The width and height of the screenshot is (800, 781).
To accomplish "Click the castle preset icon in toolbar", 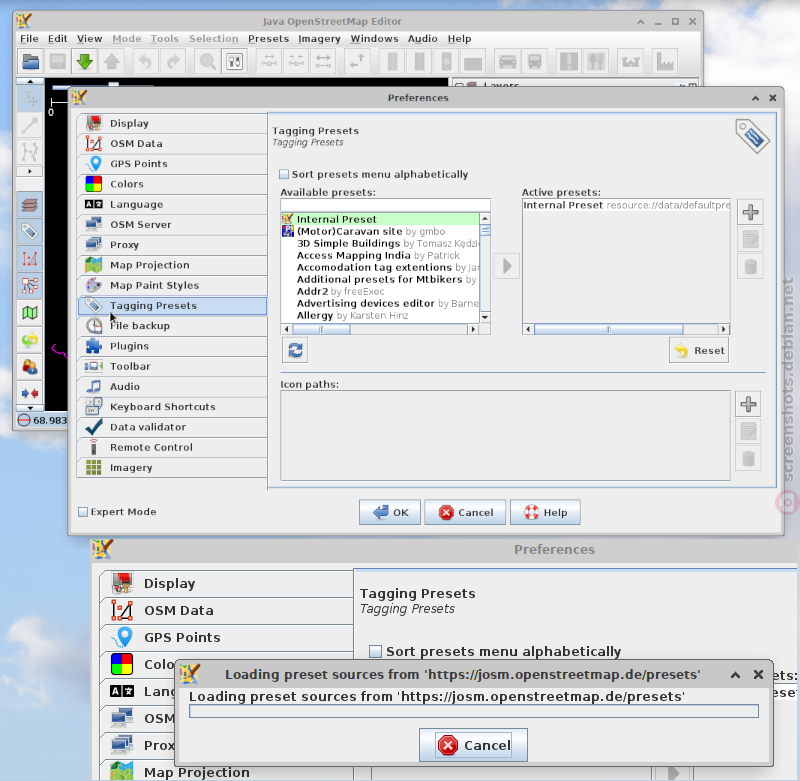I will 631,62.
